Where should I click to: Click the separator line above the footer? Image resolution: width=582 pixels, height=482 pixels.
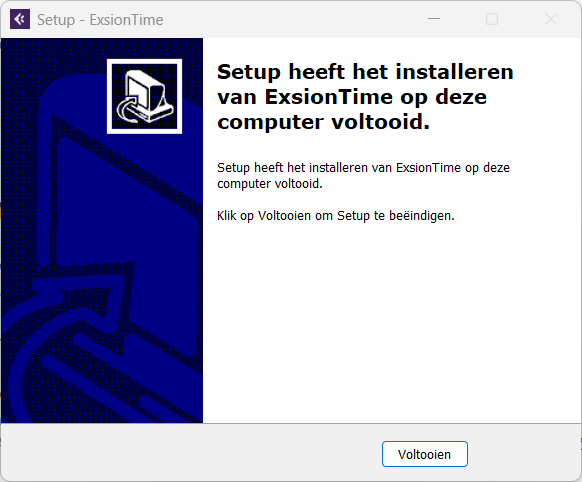[x=291, y=423]
